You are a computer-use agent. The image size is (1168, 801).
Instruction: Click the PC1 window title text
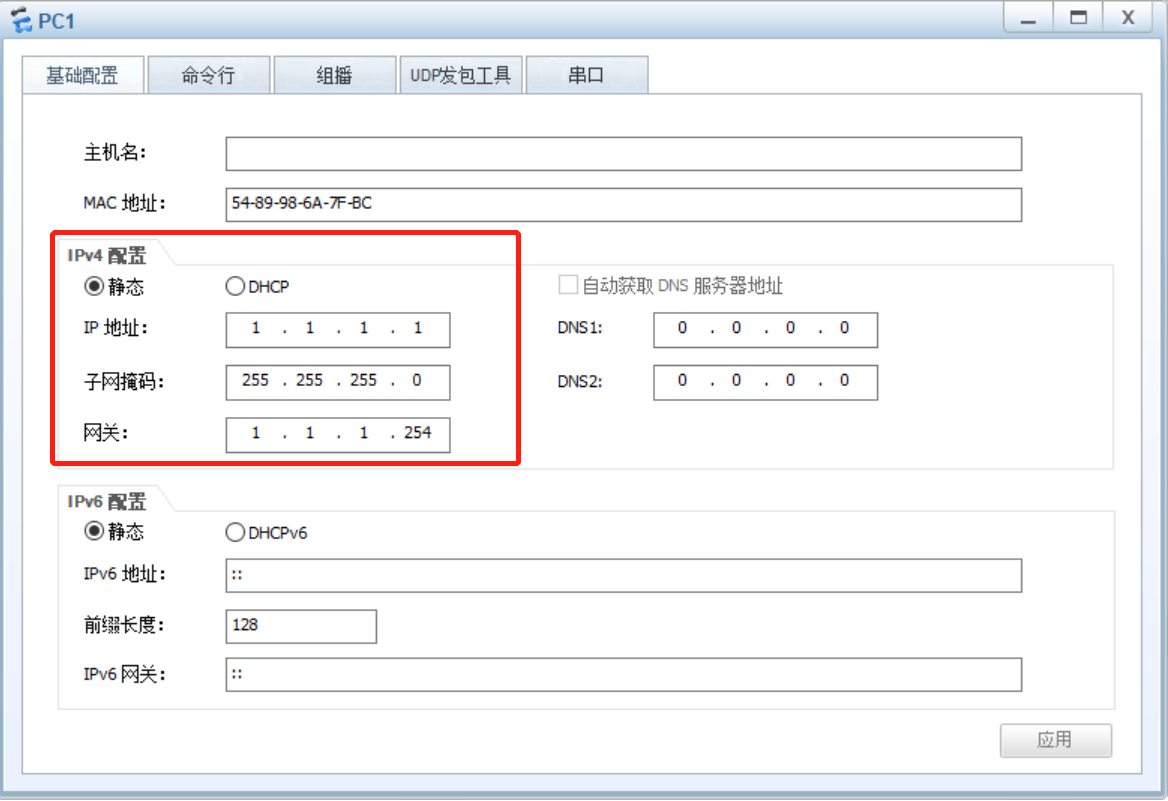click(57, 21)
